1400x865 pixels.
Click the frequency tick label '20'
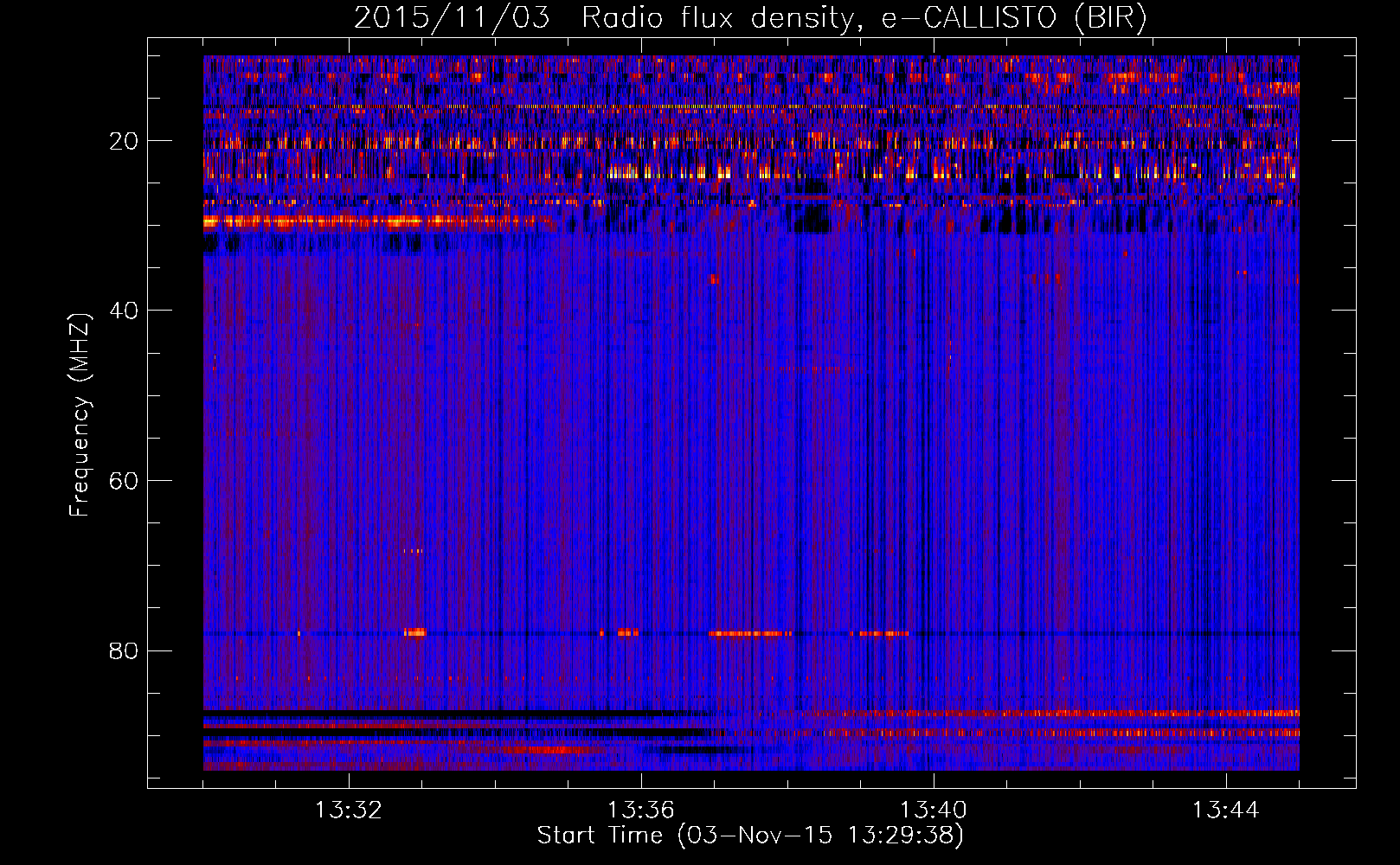(125, 141)
